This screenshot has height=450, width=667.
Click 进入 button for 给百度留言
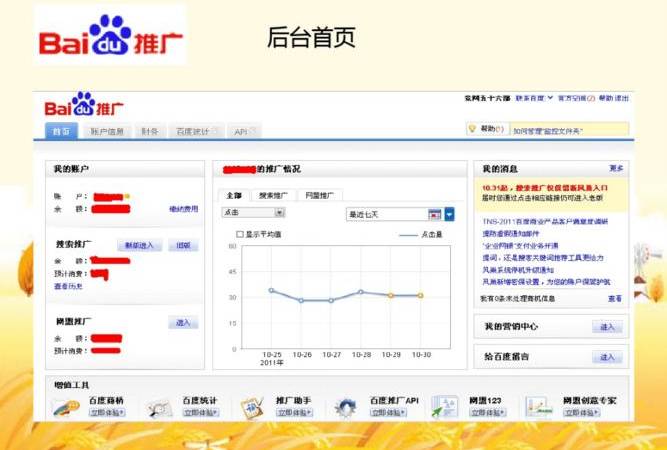coord(607,357)
